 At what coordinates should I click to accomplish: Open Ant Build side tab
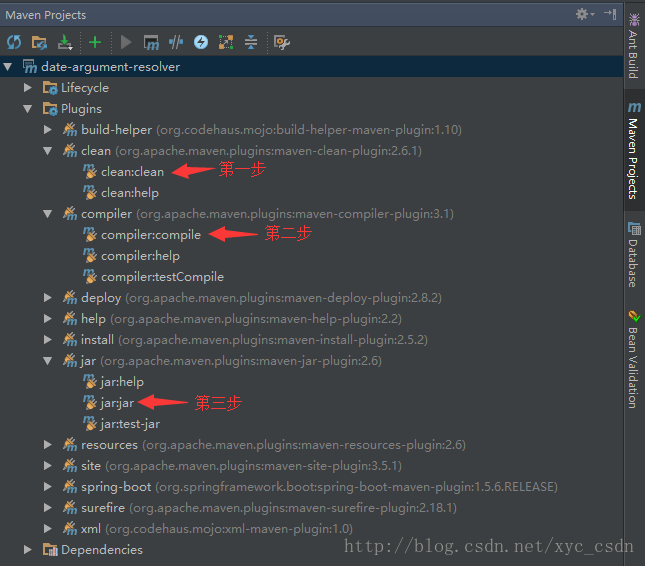[x=634, y=46]
